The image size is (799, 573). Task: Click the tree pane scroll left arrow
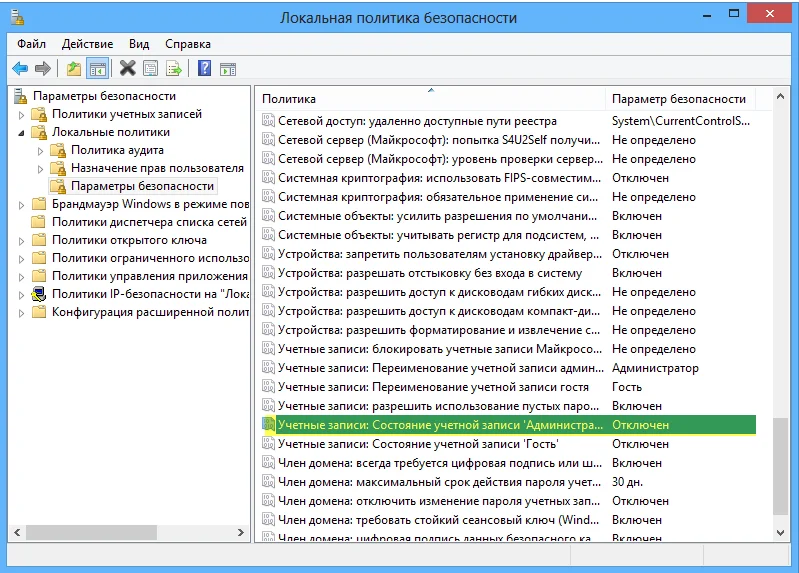(x=17, y=532)
